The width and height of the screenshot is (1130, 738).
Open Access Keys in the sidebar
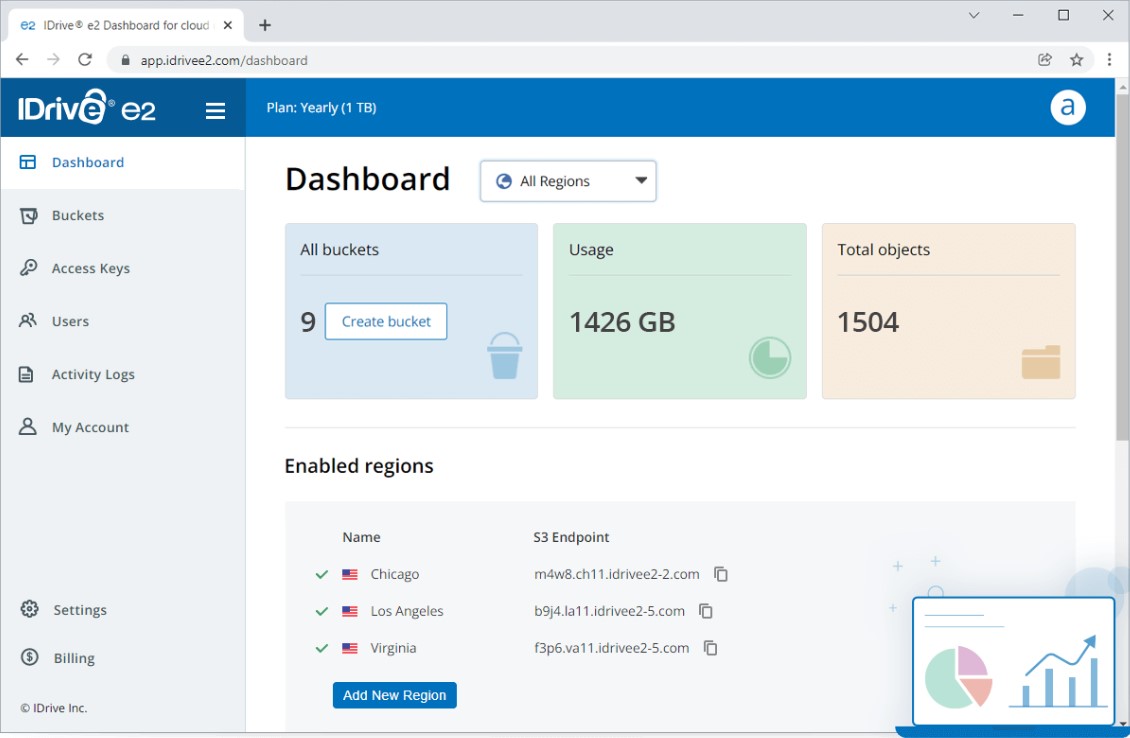pyautogui.click(x=123, y=268)
